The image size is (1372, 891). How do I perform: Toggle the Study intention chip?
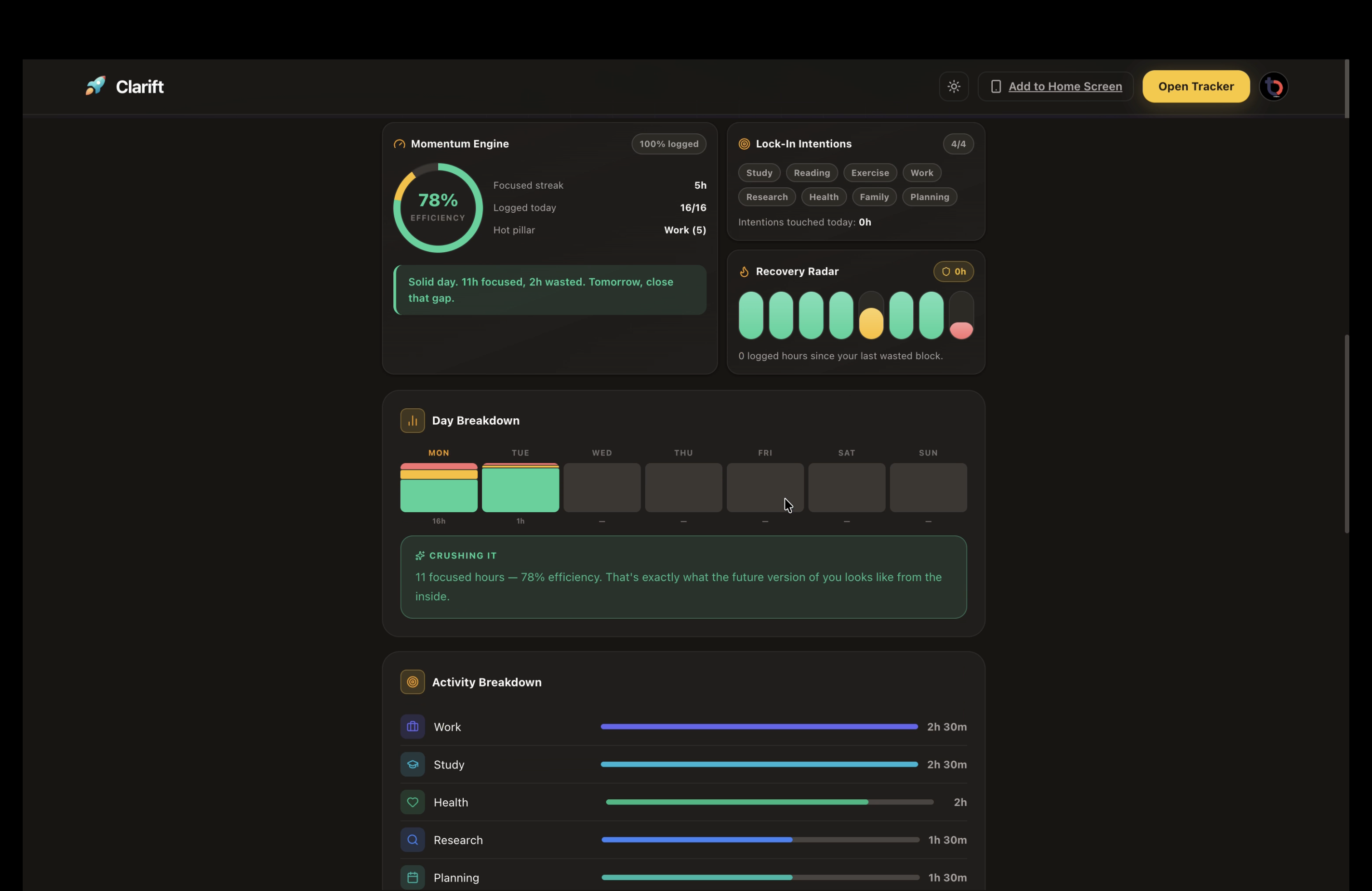759,173
